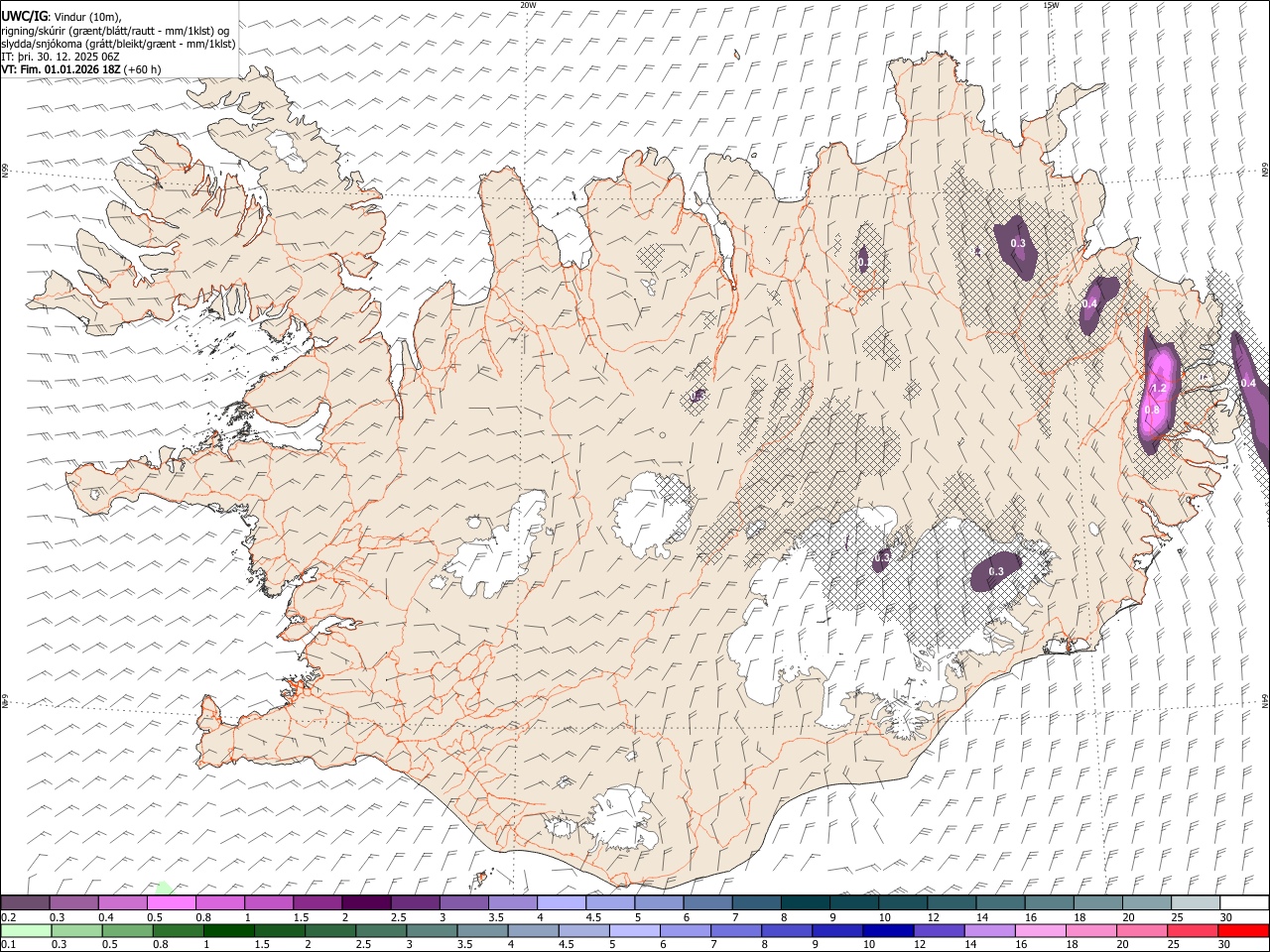This screenshot has height=952, width=1270.
Task: Click the VT: Fim. 01.01.2026 18Z line
Action: (80, 69)
